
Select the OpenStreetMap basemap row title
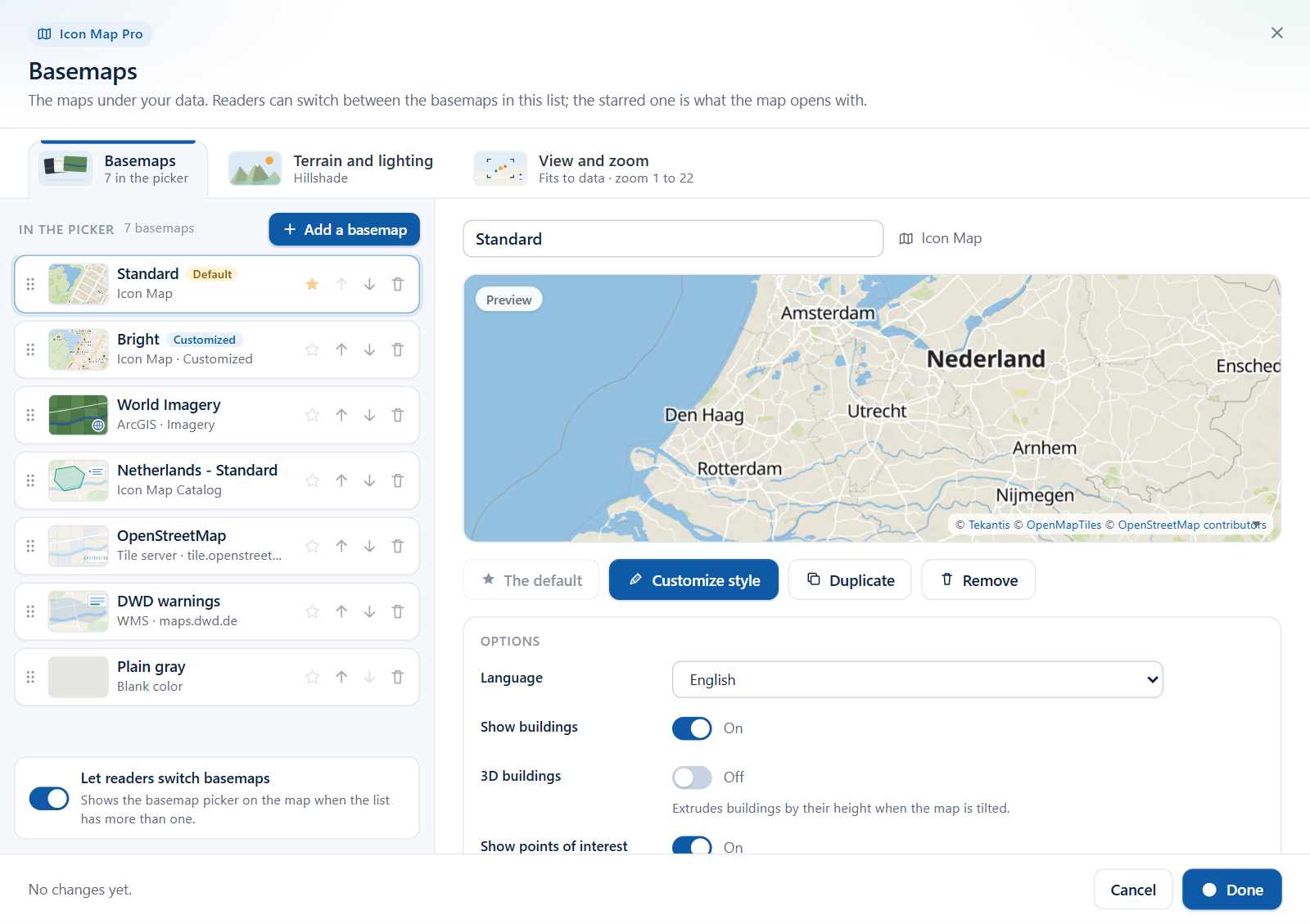[172, 536]
